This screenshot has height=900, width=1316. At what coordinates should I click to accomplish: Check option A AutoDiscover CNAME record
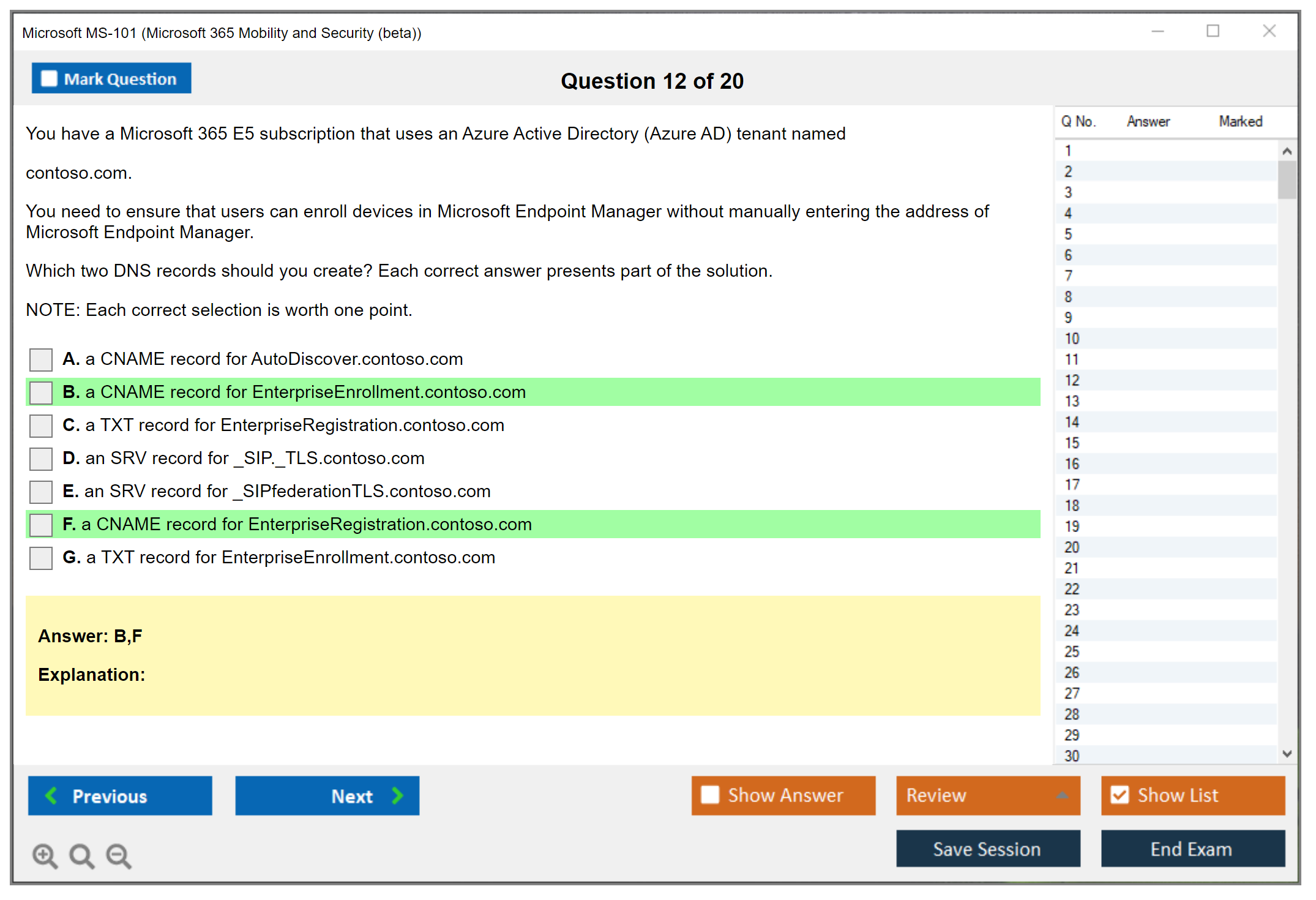coord(41,359)
